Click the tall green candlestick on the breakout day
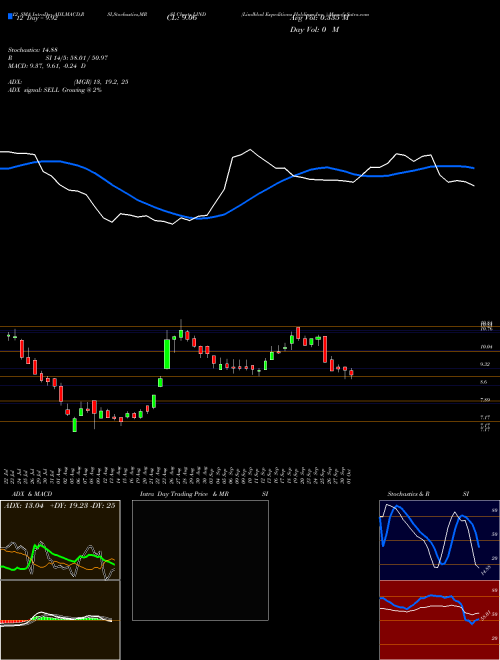This screenshot has height=660, width=500. [x=167, y=354]
